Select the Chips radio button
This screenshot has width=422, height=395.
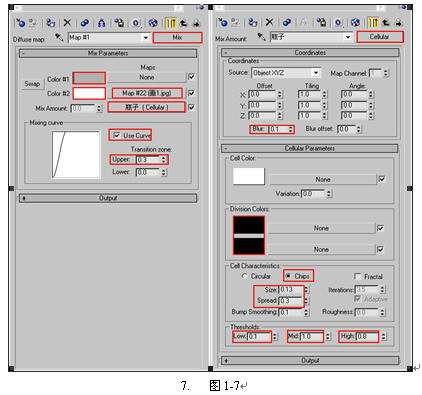pyautogui.click(x=288, y=276)
